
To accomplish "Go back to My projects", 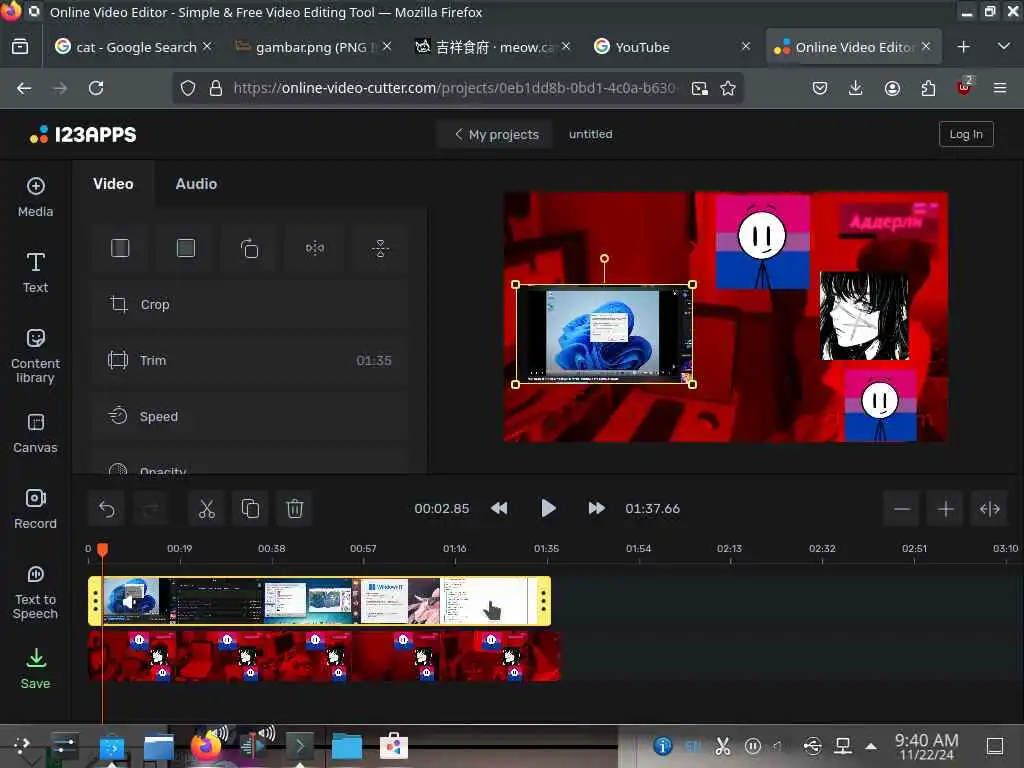I will click(496, 135).
